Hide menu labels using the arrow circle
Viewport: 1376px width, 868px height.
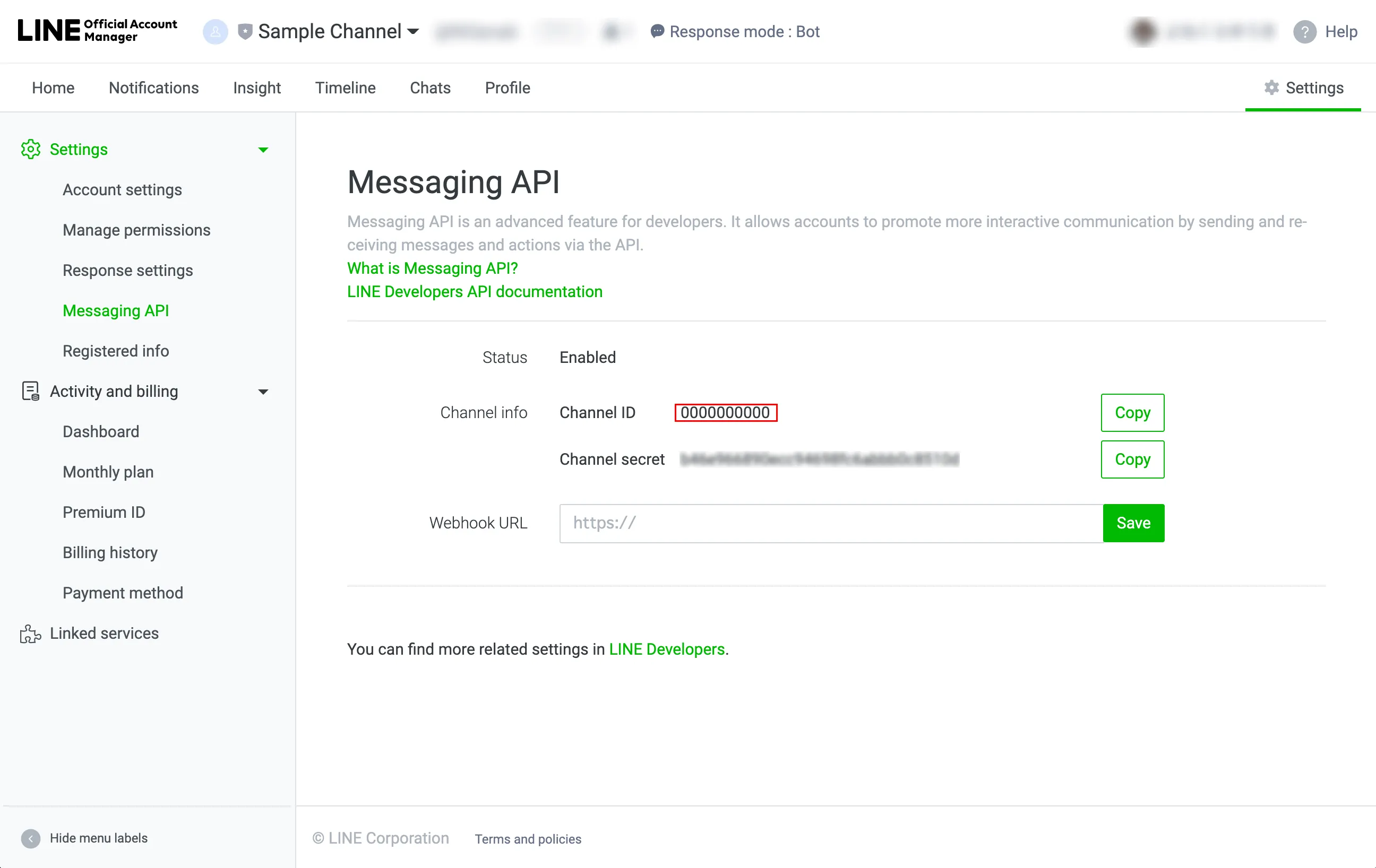pos(31,838)
